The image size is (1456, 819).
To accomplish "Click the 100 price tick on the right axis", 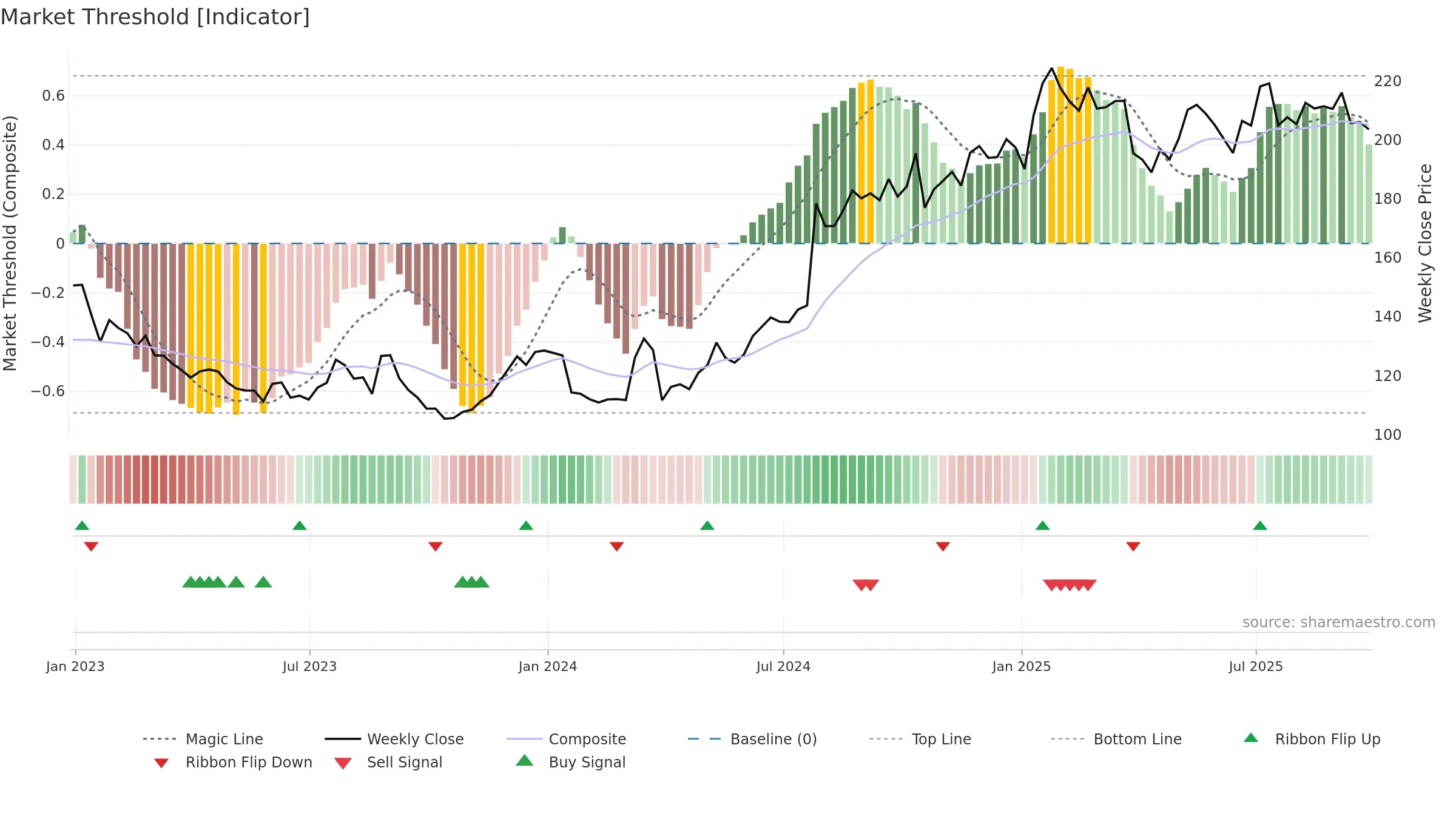I will 1388,434.
